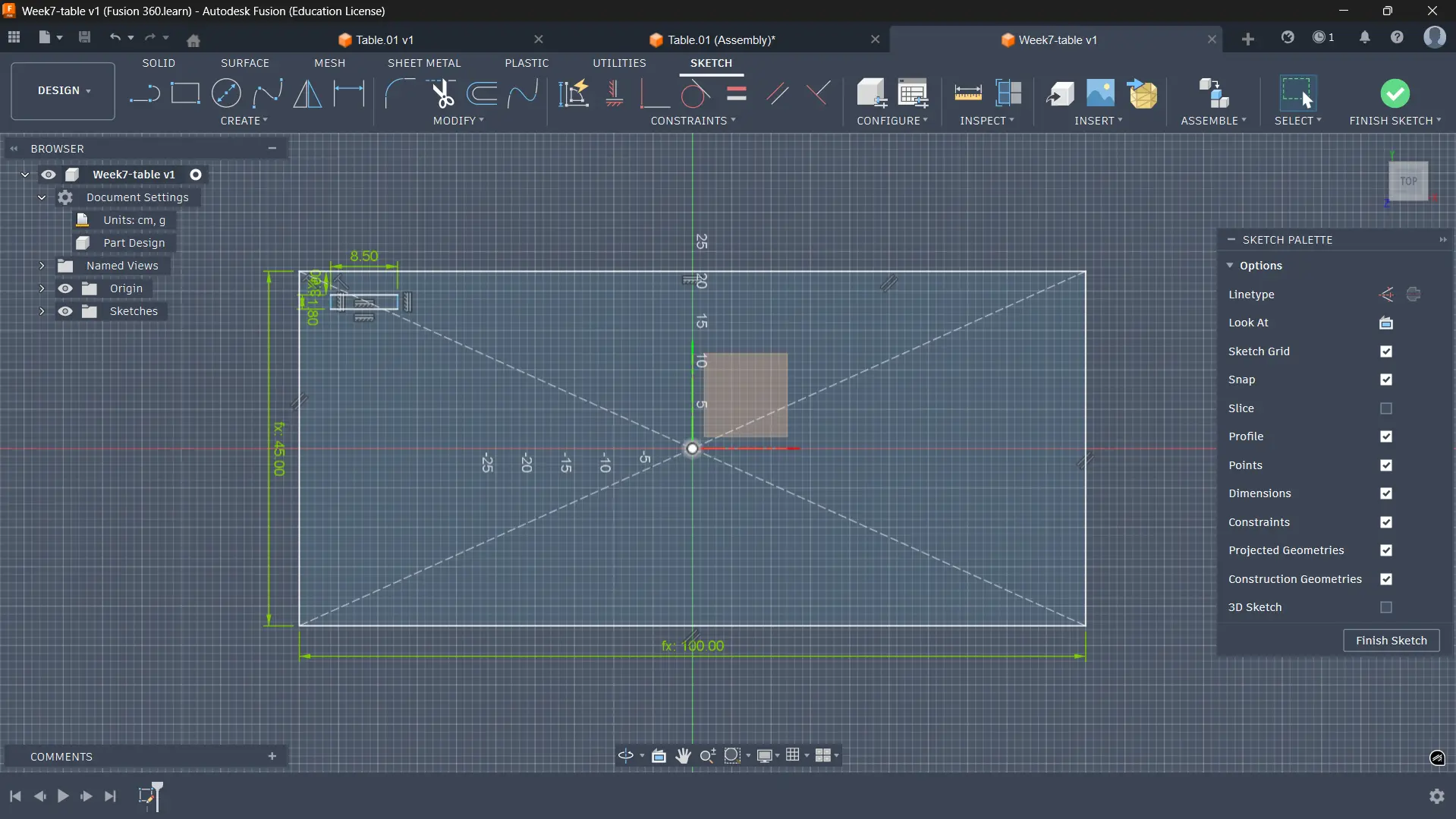Open notifications bell
The width and height of the screenshot is (1456, 819).
(1364, 38)
